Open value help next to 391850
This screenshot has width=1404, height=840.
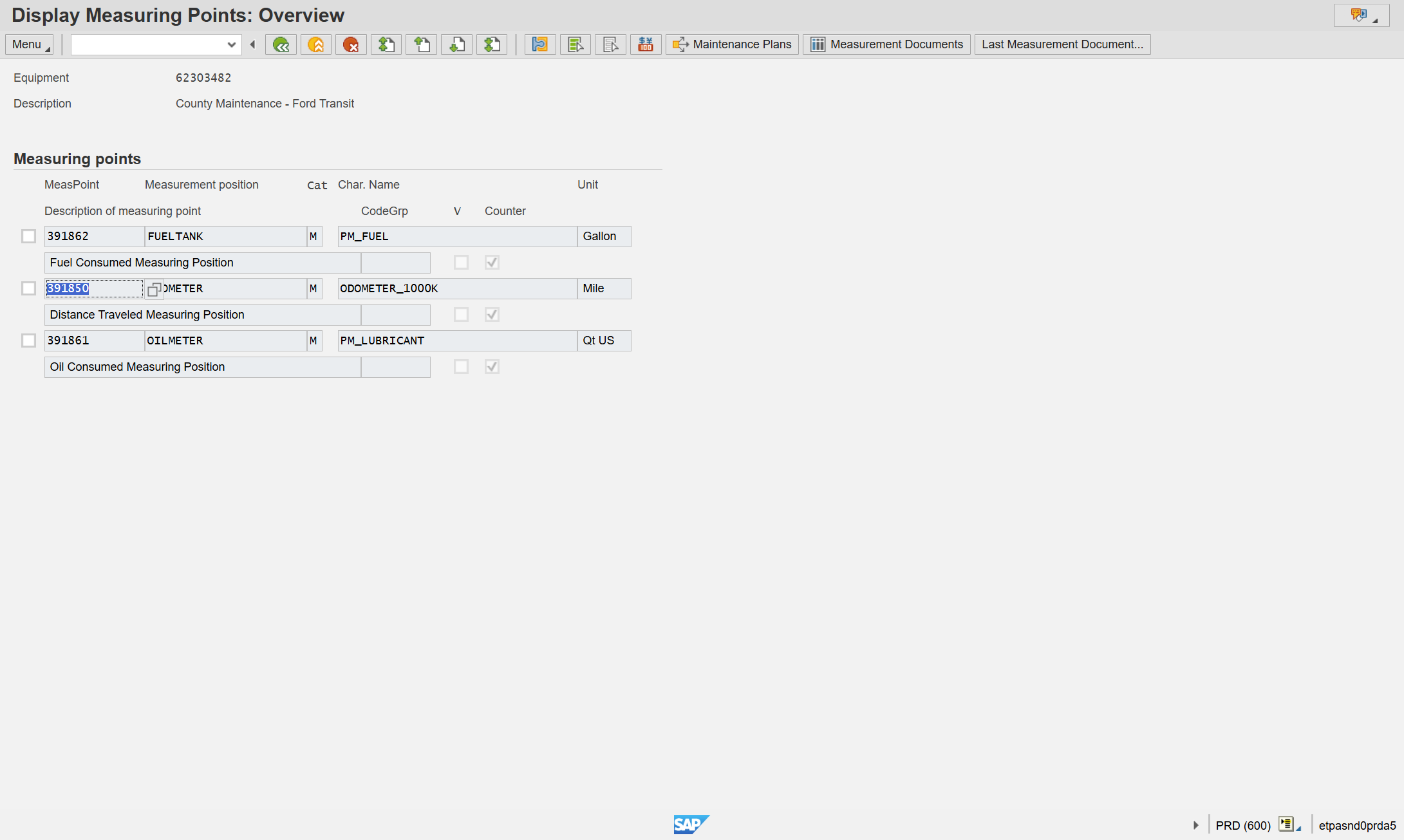(154, 289)
